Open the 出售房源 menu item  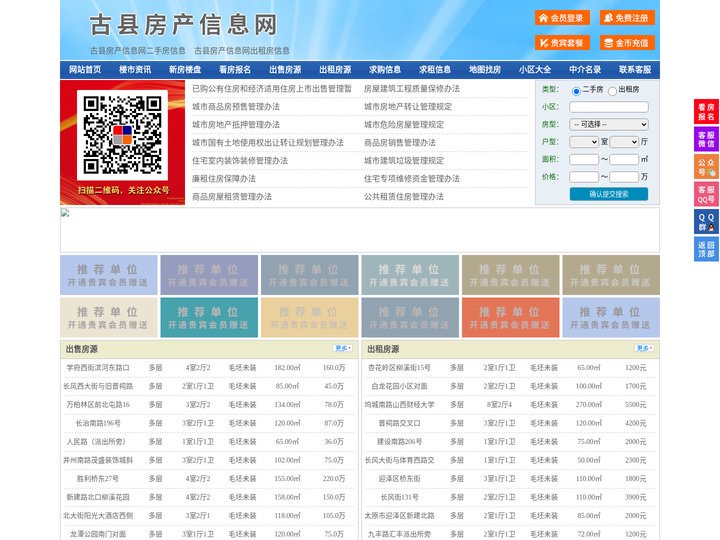[x=285, y=70]
